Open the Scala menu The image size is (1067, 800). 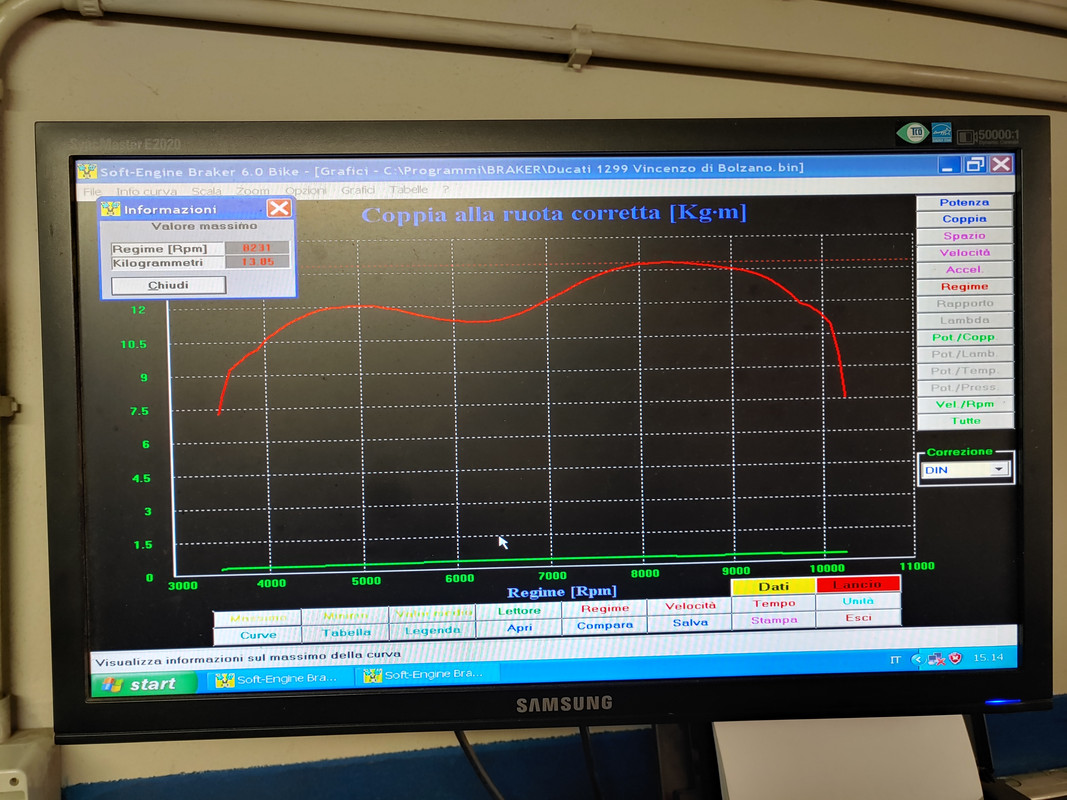tap(206, 191)
